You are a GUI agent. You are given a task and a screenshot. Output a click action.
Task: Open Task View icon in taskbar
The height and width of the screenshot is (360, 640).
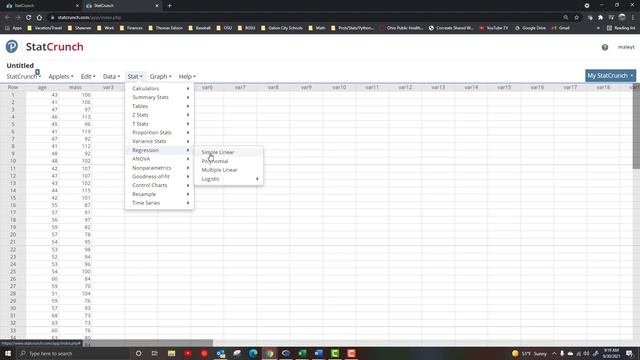pyautogui.click(x=155, y=353)
